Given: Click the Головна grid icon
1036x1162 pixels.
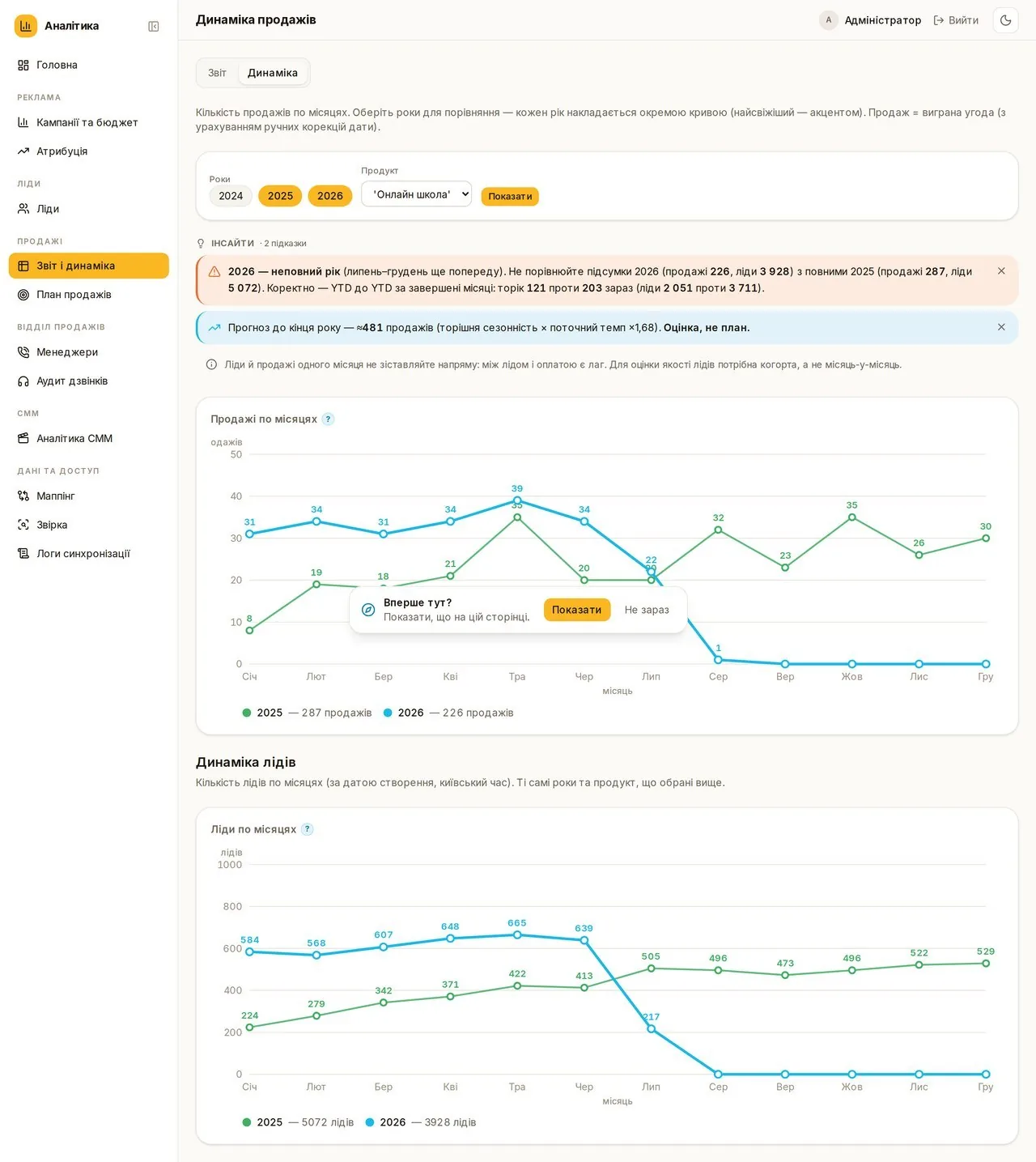Looking at the screenshot, I should (x=23, y=65).
